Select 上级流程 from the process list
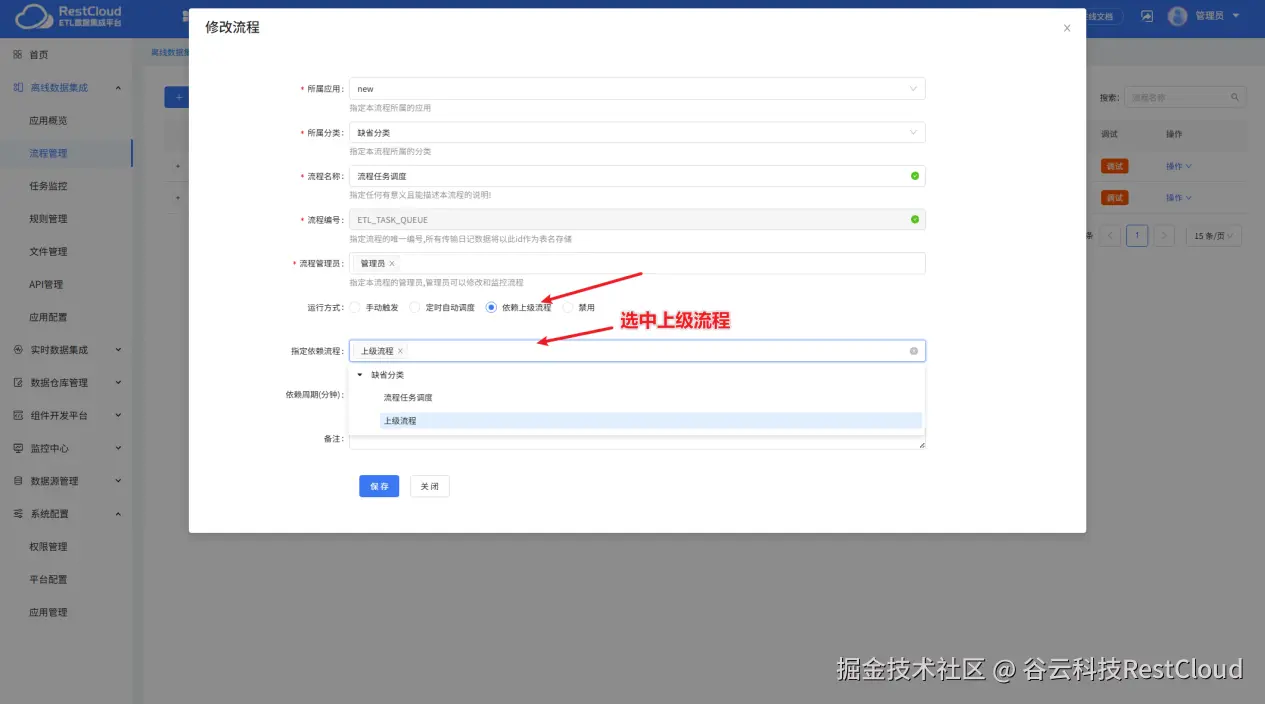 pyautogui.click(x=399, y=421)
